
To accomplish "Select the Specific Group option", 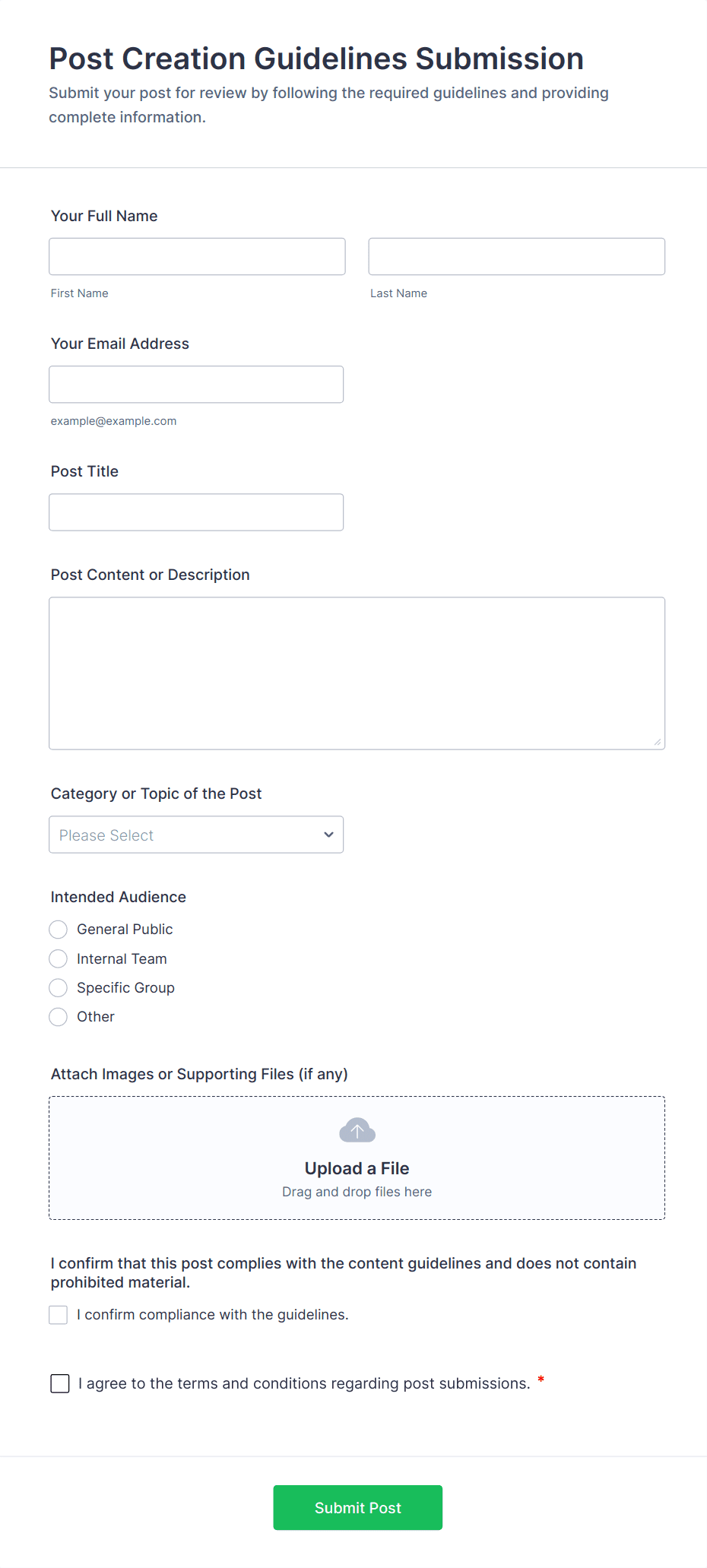I will pos(58,987).
